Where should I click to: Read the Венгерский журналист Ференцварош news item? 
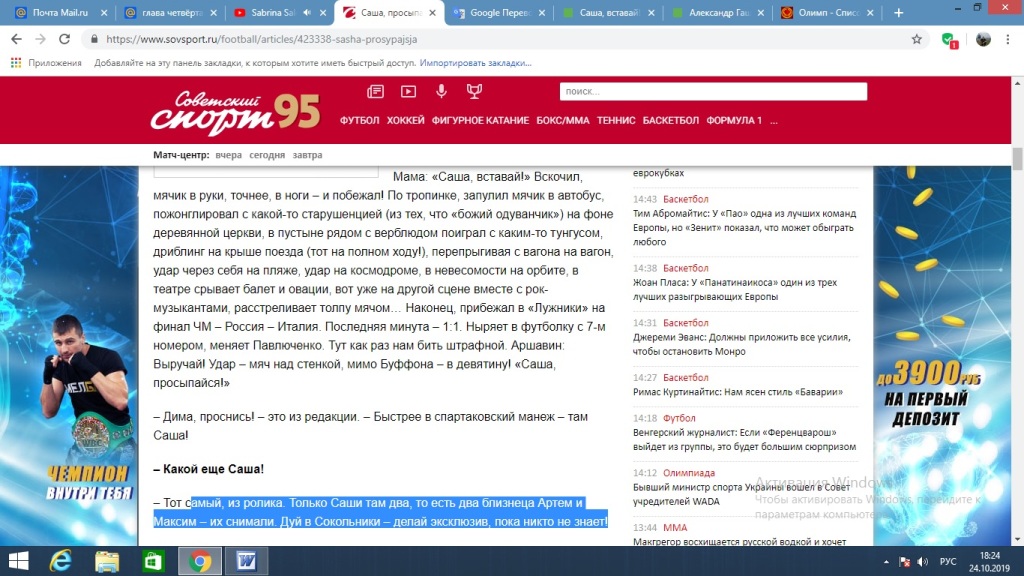point(744,440)
